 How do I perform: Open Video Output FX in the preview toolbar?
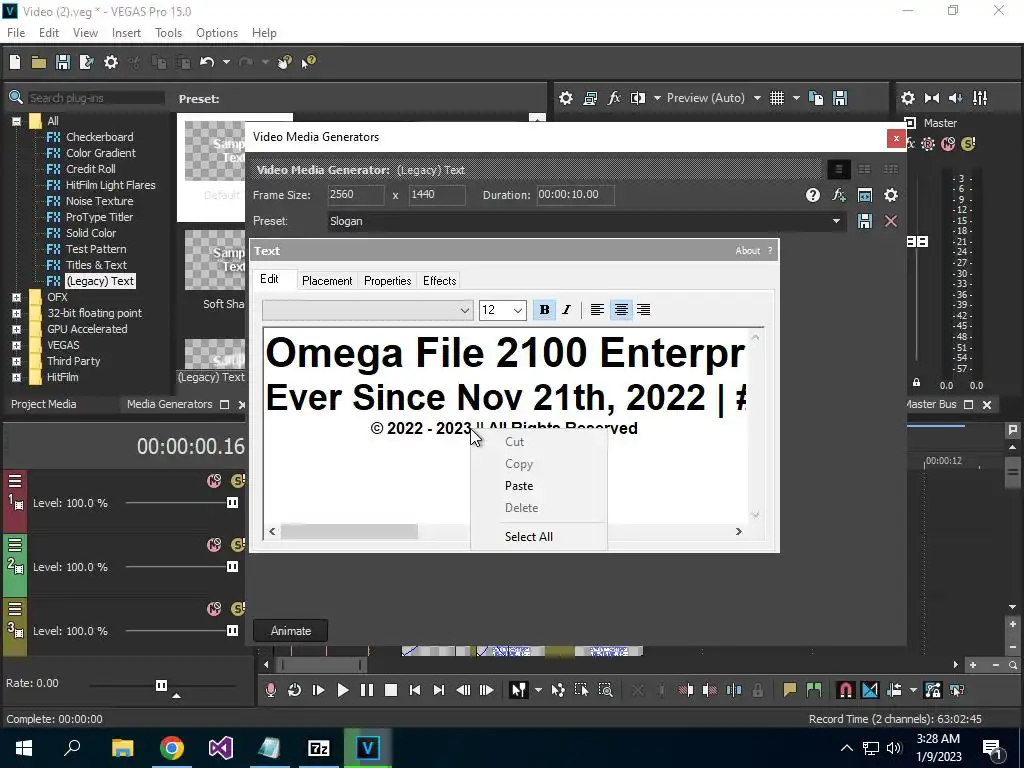point(614,98)
